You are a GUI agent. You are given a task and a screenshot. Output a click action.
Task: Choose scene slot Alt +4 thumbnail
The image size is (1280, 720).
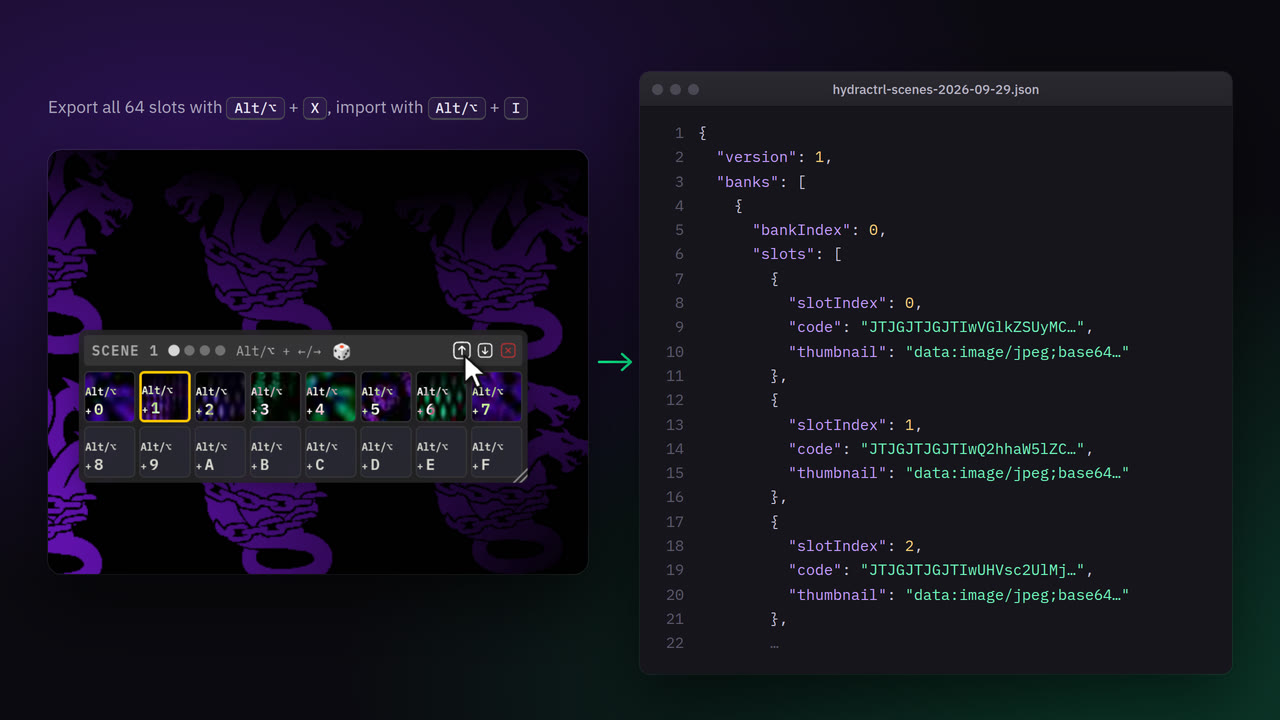(331, 396)
